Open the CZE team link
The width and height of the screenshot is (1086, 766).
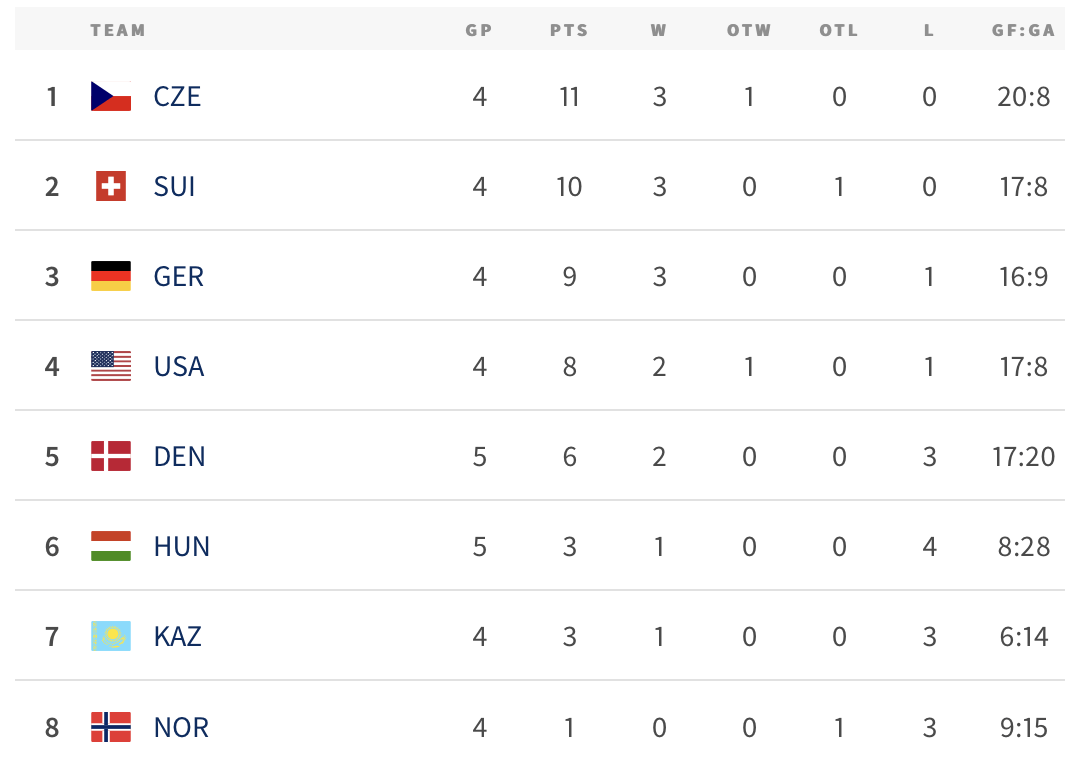pos(177,96)
